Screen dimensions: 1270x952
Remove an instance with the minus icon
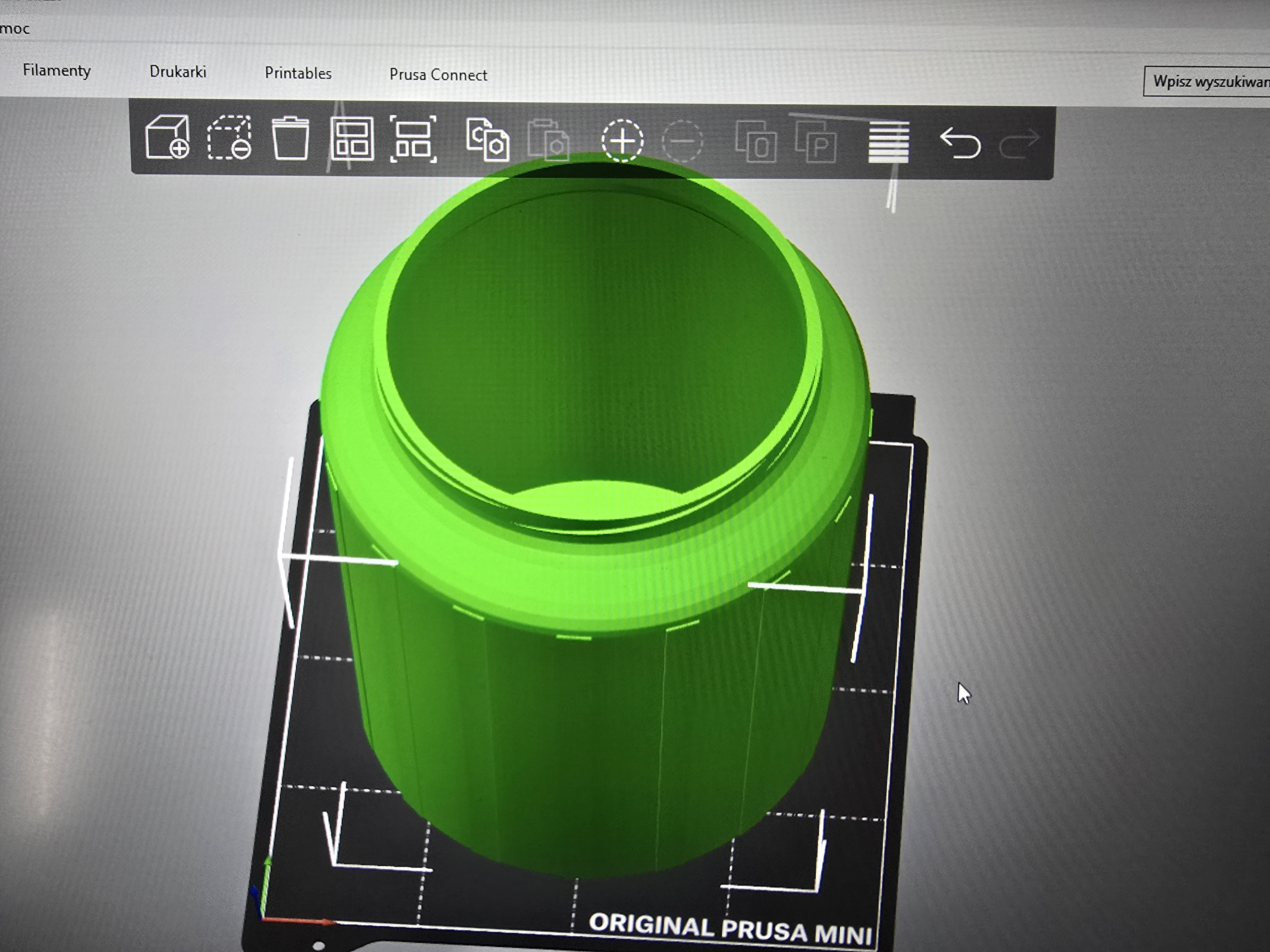[x=682, y=141]
